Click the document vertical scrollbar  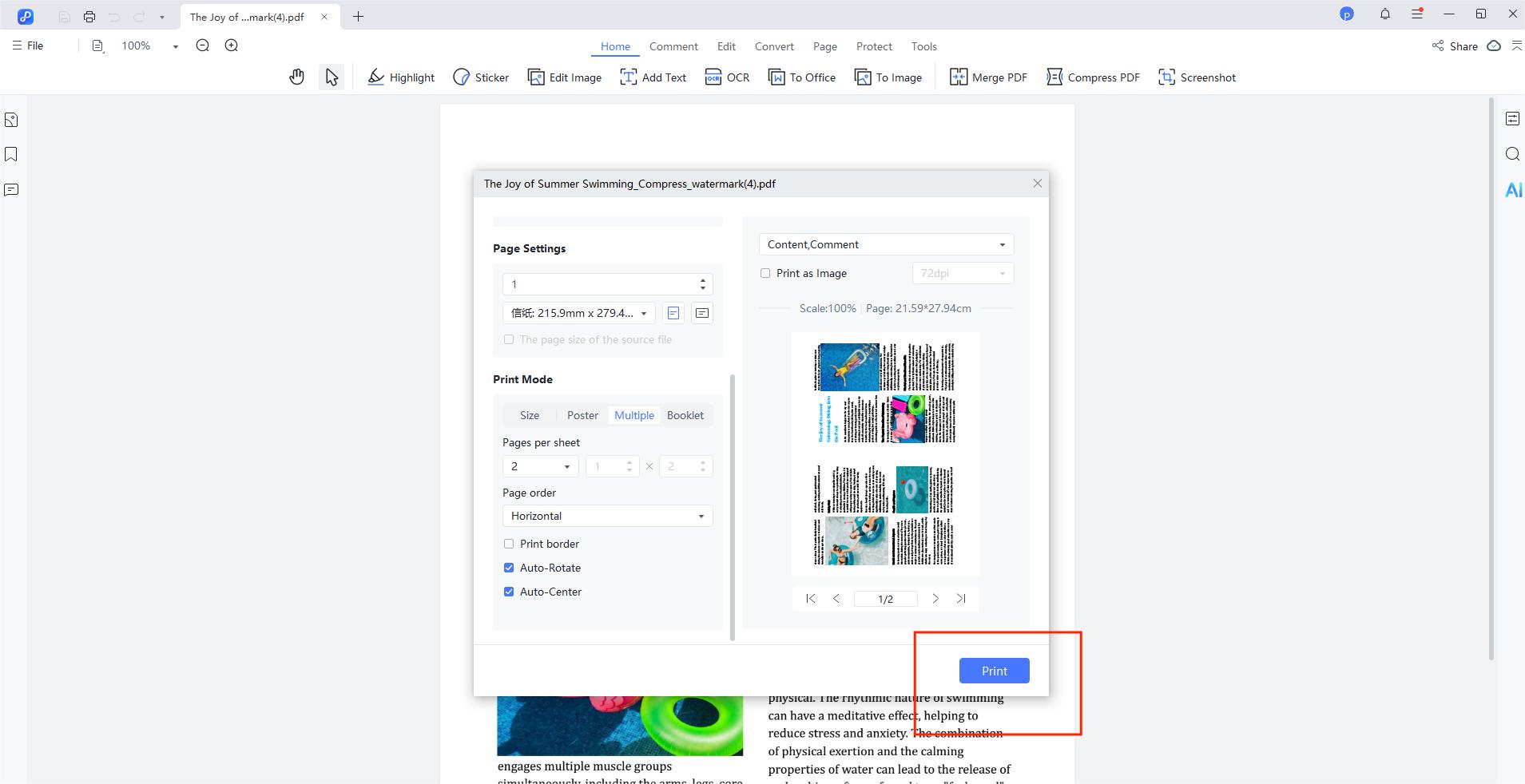[x=1491, y=378]
